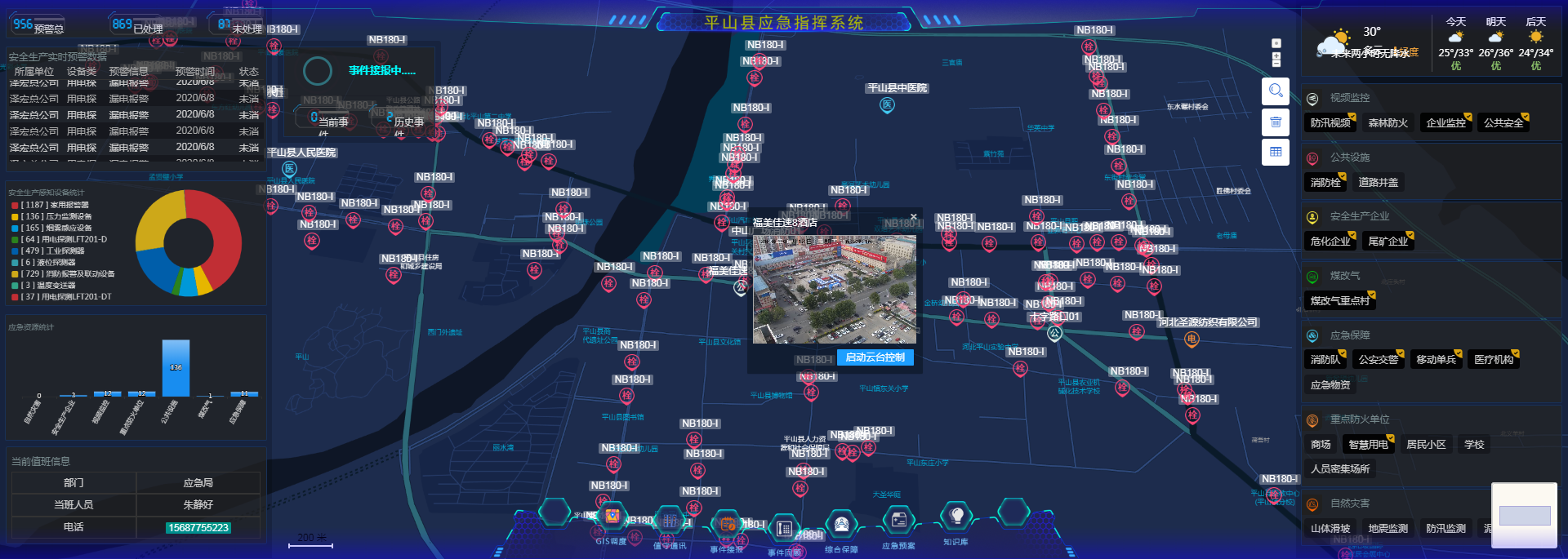Open the 应急预案 hexagon icon
The width and height of the screenshot is (1568, 559).
coord(898,520)
